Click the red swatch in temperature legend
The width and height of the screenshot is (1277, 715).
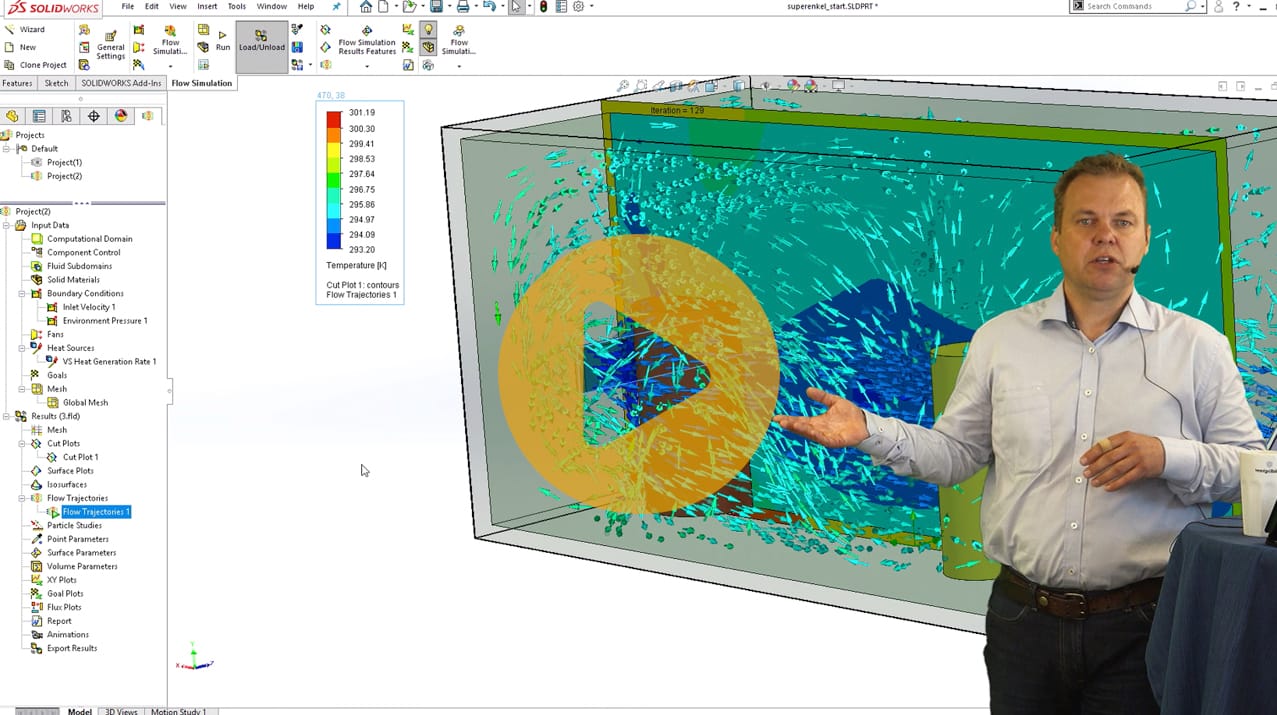[x=334, y=120]
